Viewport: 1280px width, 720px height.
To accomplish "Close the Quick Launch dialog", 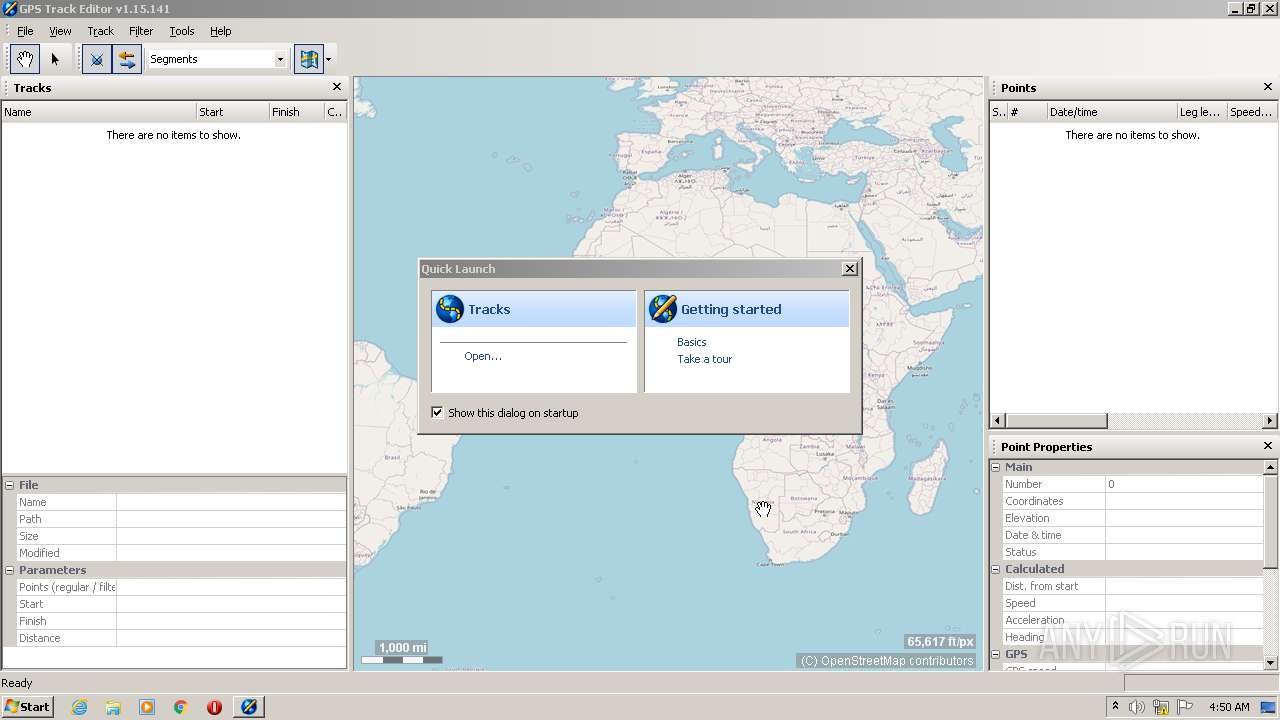I will 850,268.
